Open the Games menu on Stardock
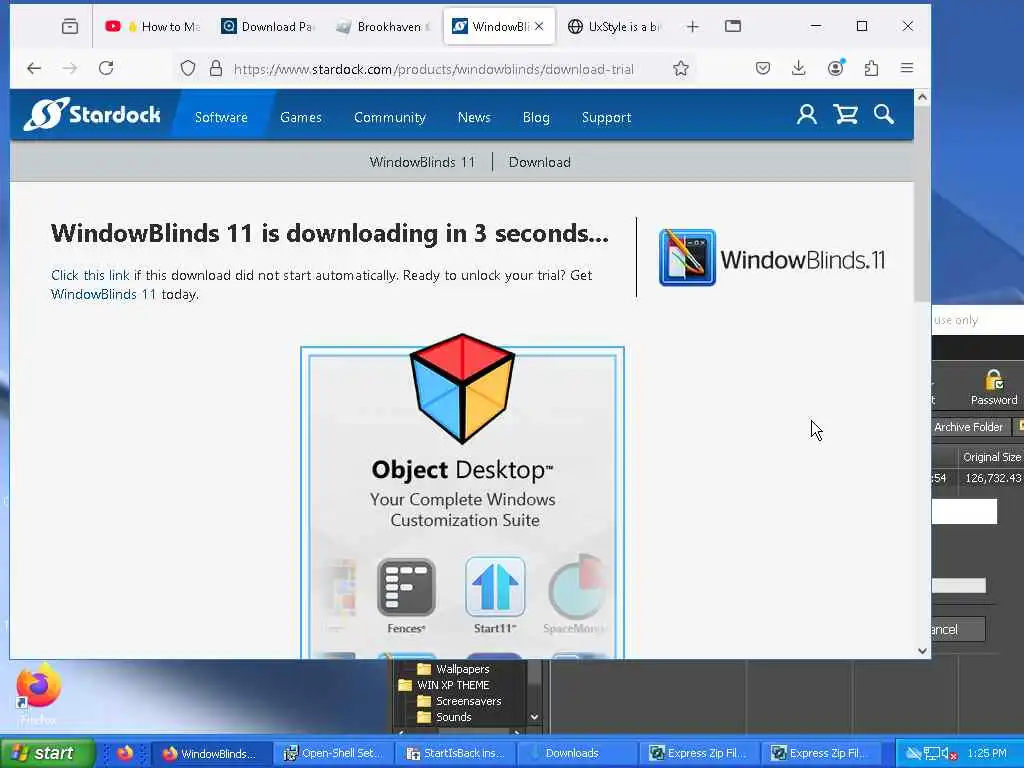Image resolution: width=1024 pixels, height=768 pixels. [x=300, y=117]
